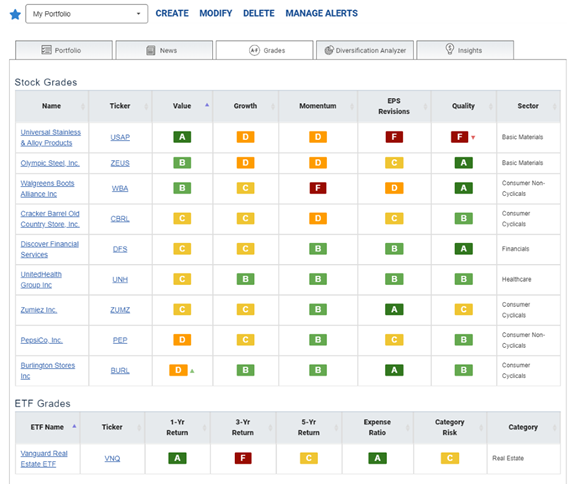Viewport: 575px width, 484px height.
Task: Click the DELETE portfolio link
Action: click(x=259, y=14)
